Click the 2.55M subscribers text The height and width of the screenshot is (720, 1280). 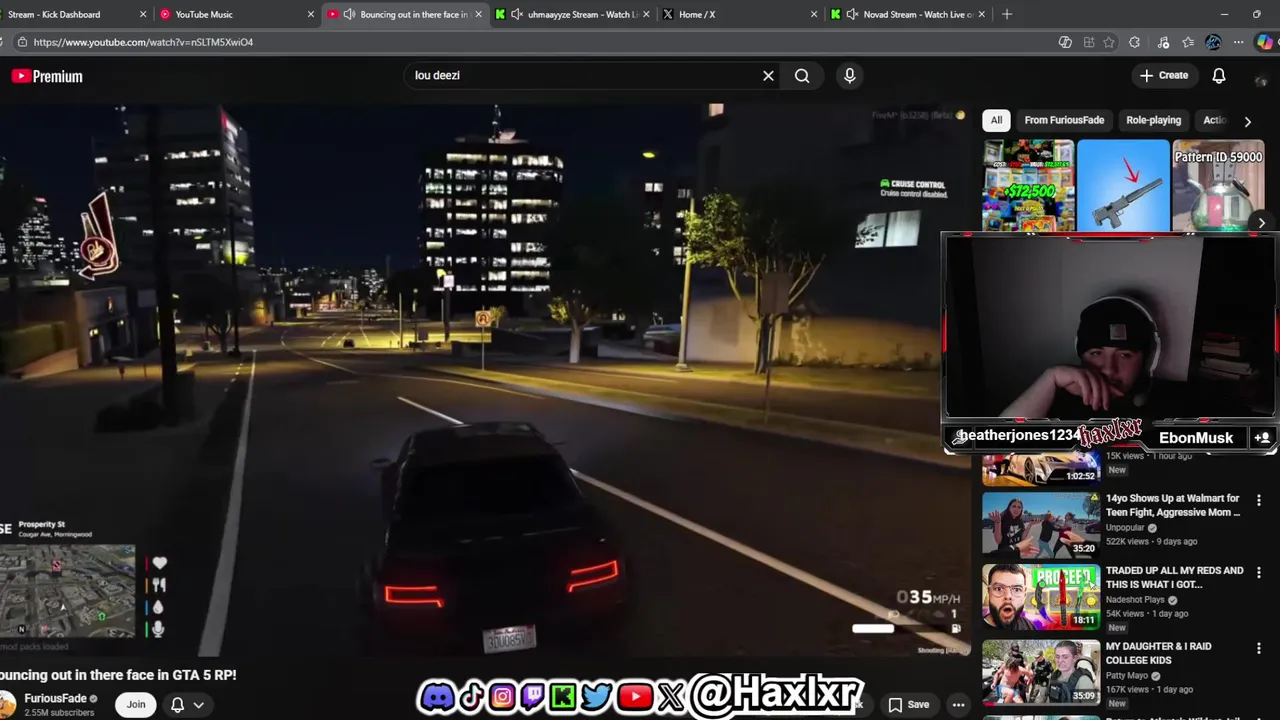[x=59, y=713]
